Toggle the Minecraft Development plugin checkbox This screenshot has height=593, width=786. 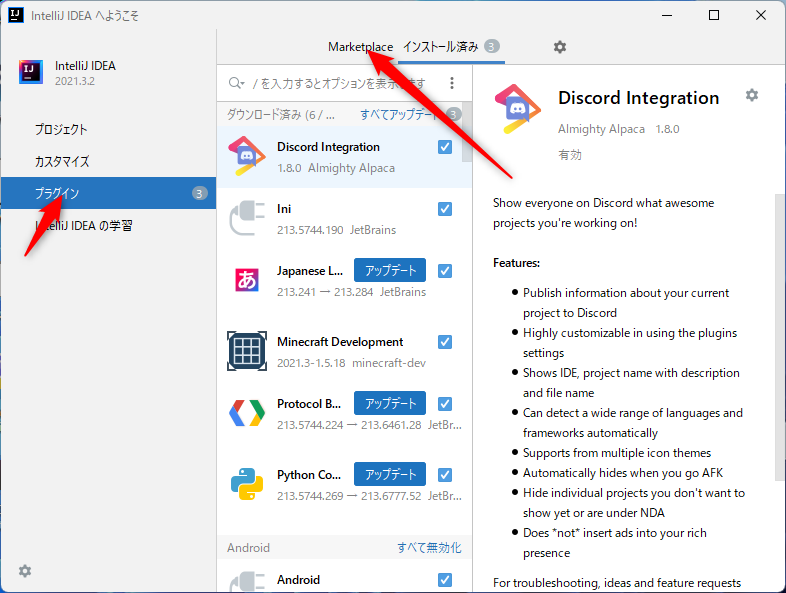point(445,342)
